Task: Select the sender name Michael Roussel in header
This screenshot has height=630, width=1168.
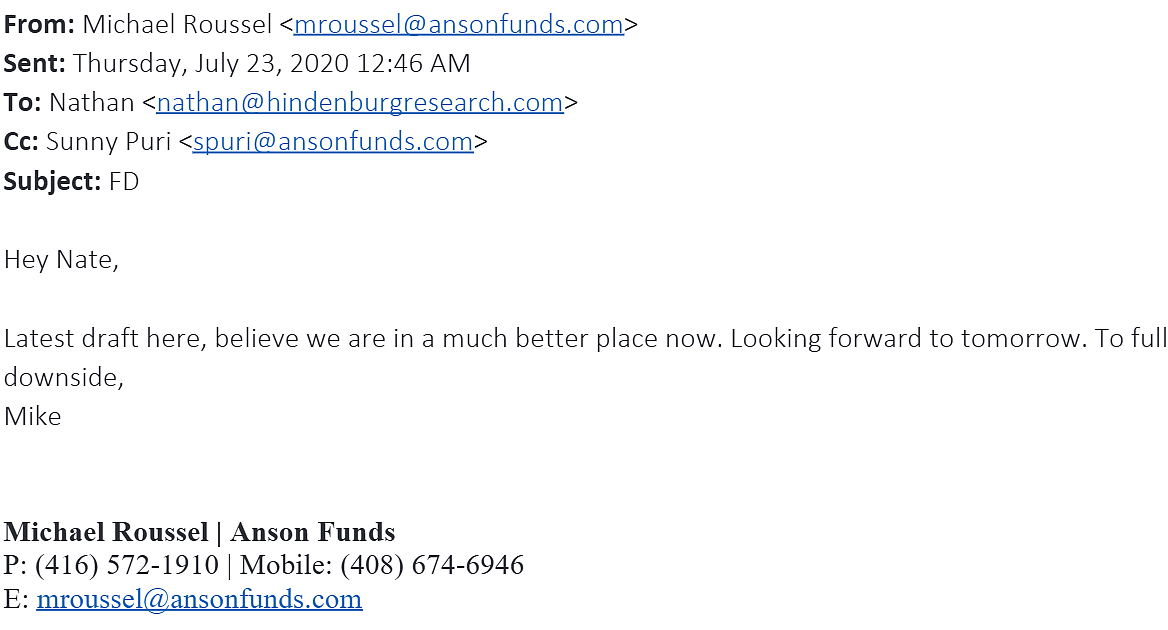Action: click(177, 25)
